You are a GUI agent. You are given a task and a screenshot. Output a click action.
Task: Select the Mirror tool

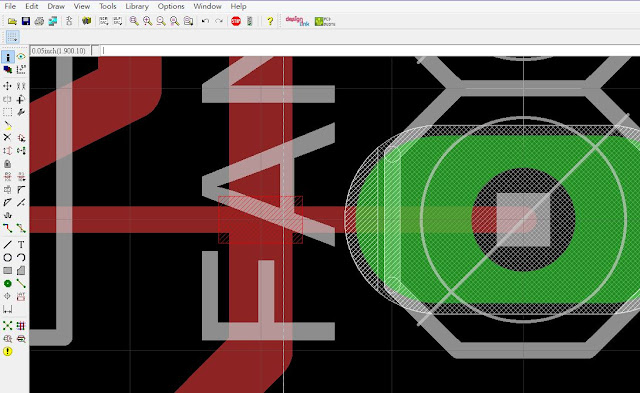tap(7, 99)
